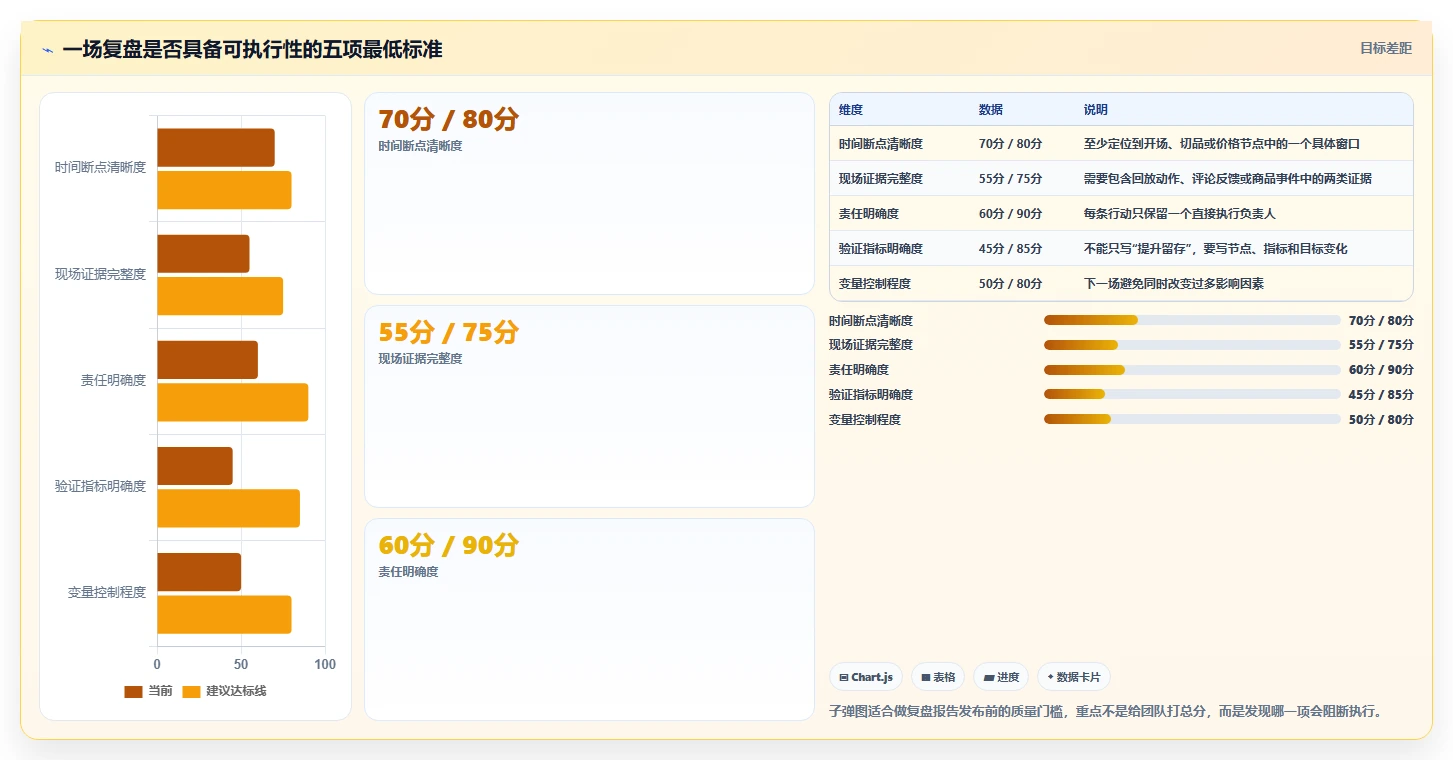Open the 55分 / 75分 data card
The width and height of the screenshot is (1453, 760).
[x=589, y=406]
